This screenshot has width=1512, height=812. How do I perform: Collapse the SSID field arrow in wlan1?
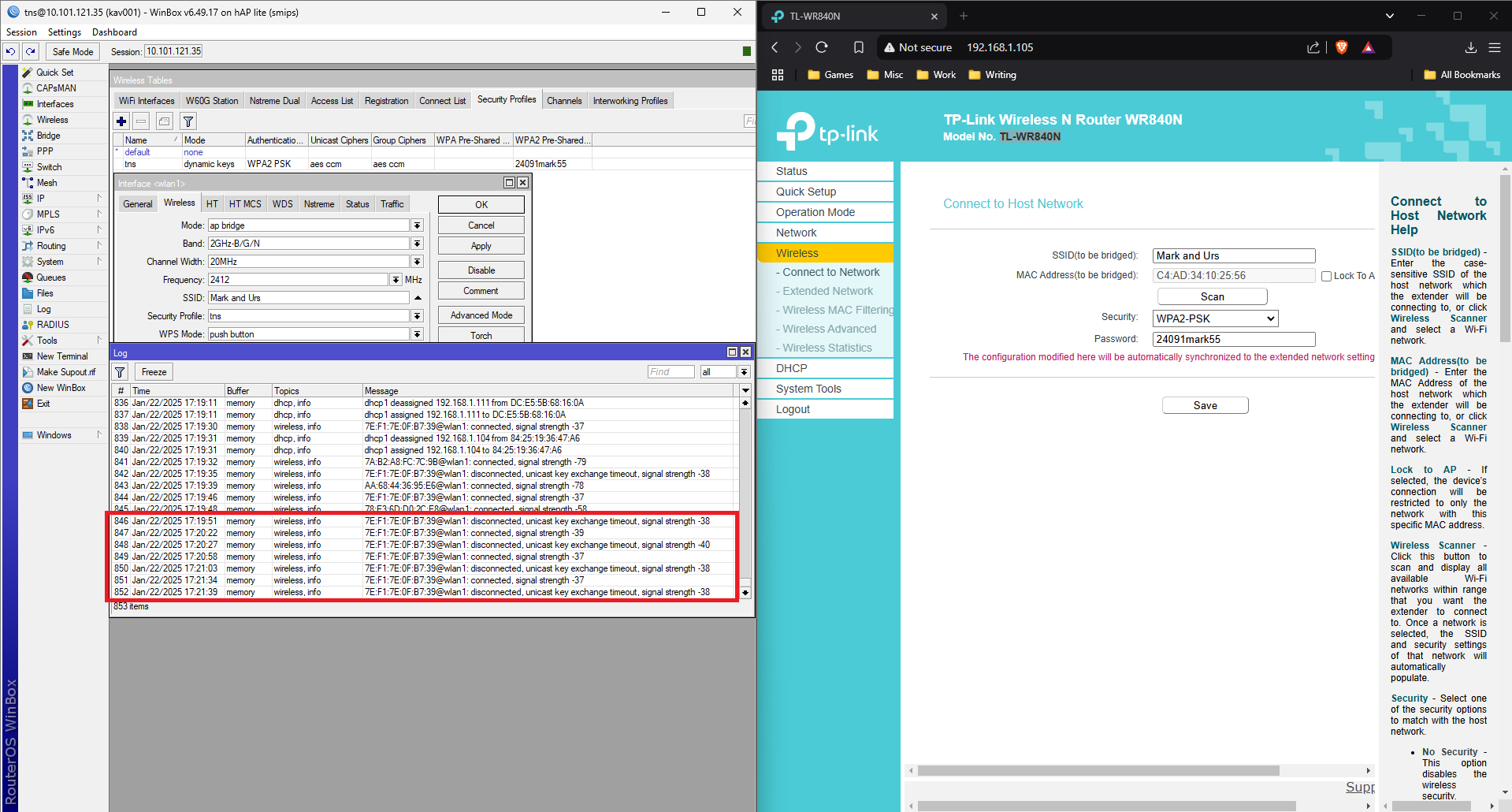[418, 298]
